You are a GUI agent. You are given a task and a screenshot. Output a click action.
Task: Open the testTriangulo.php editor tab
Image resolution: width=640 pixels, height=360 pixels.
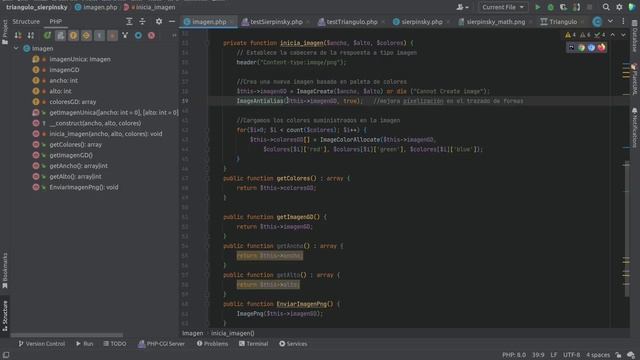(x=352, y=22)
